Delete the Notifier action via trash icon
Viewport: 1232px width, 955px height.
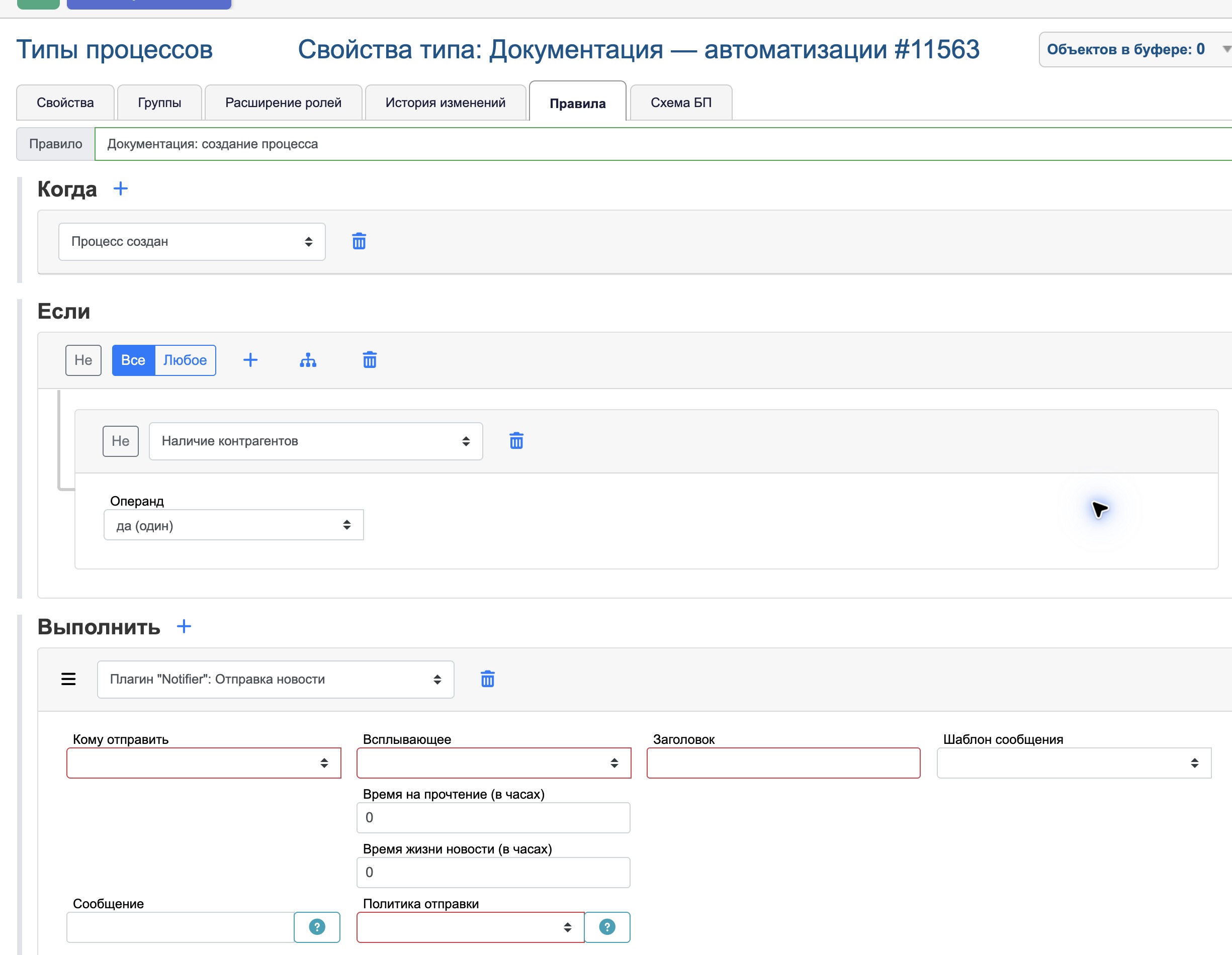(x=487, y=679)
